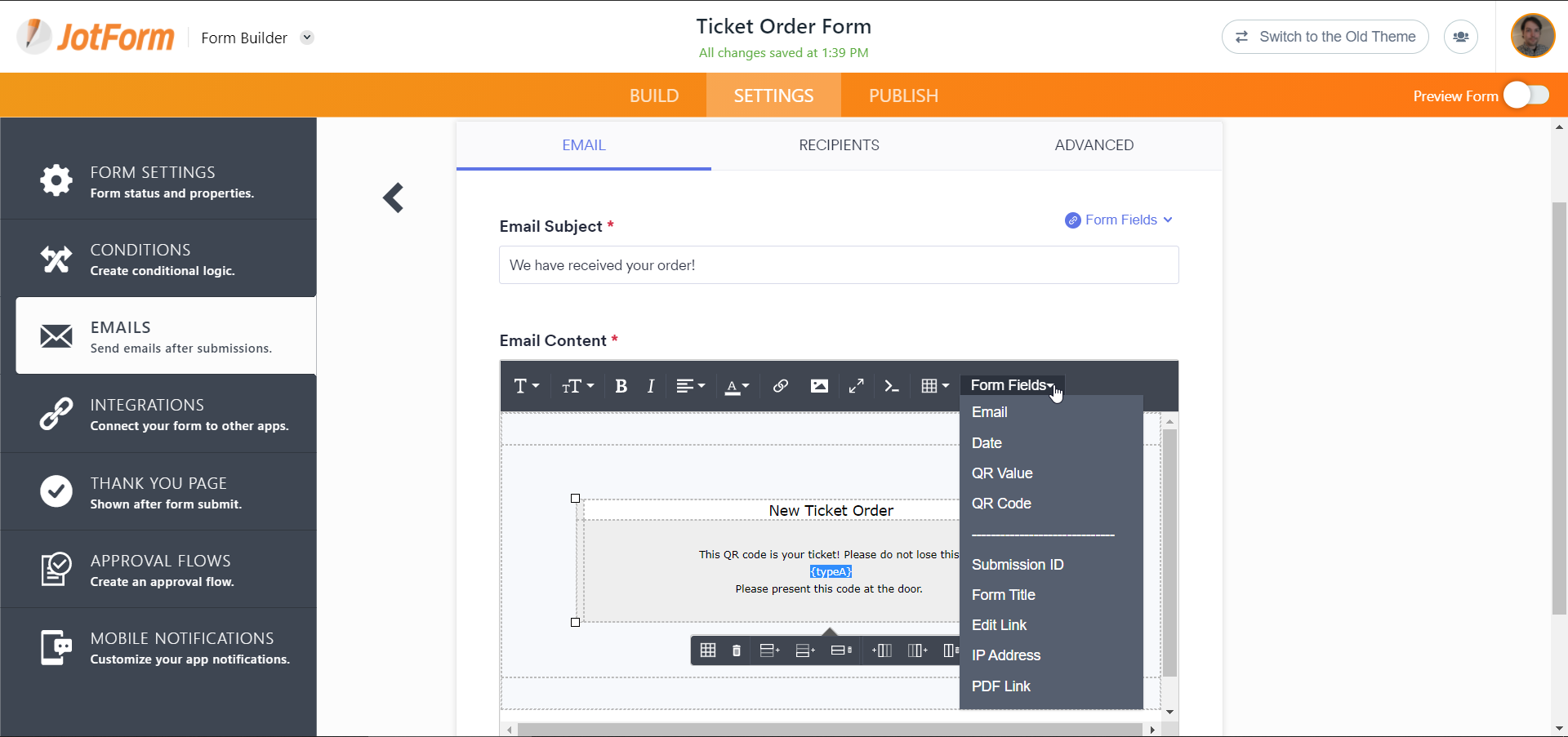Click the back arrow chevron
The height and width of the screenshot is (737, 1568).
click(394, 198)
